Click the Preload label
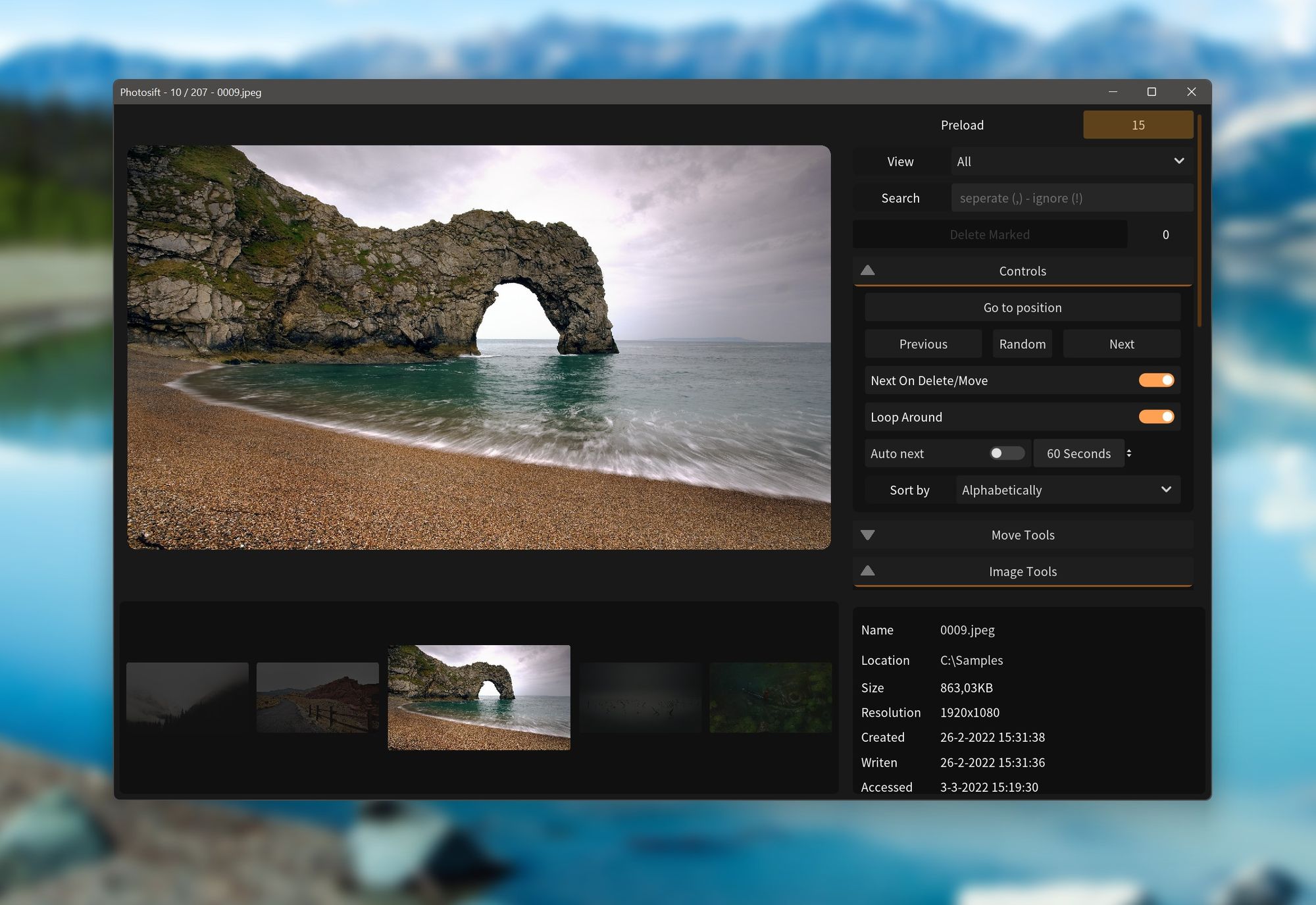This screenshot has height=905, width=1316. tap(962, 125)
